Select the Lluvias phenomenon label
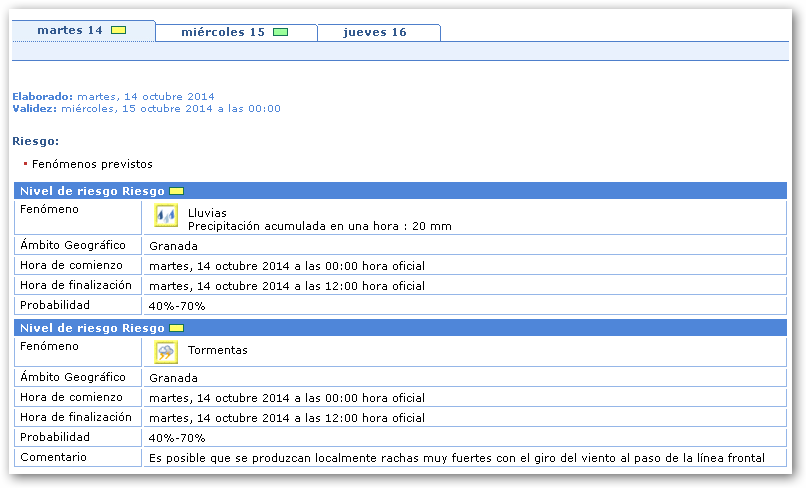This screenshot has height=488, width=806. click(207, 213)
